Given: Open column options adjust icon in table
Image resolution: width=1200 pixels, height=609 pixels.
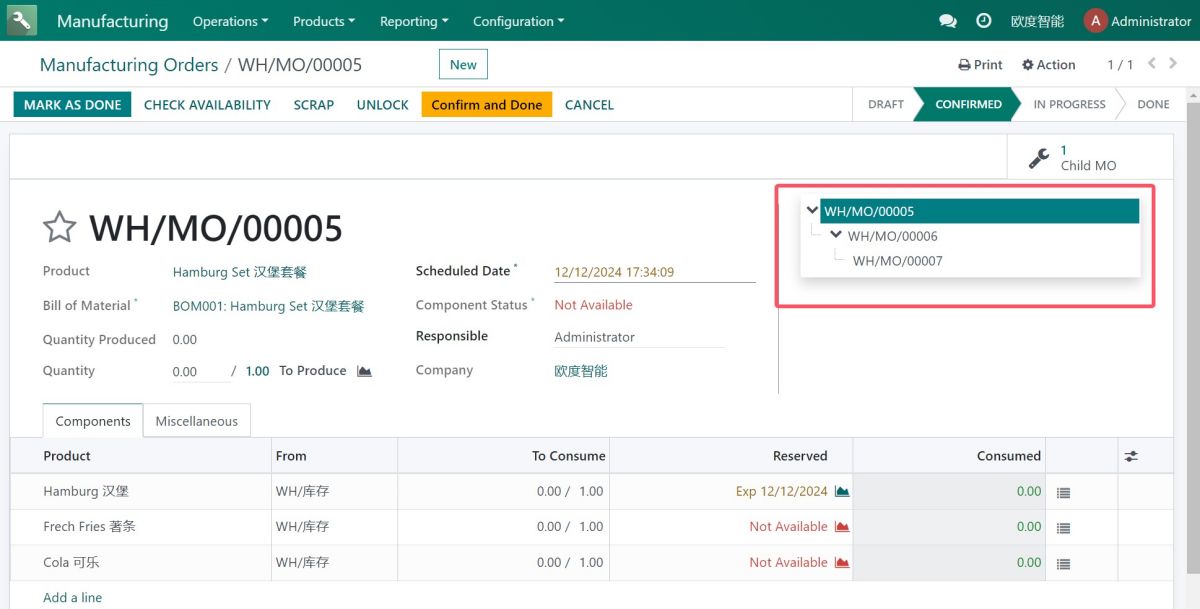Looking at the screenshot, I should pyautogui.click(x=1131, y=456).
